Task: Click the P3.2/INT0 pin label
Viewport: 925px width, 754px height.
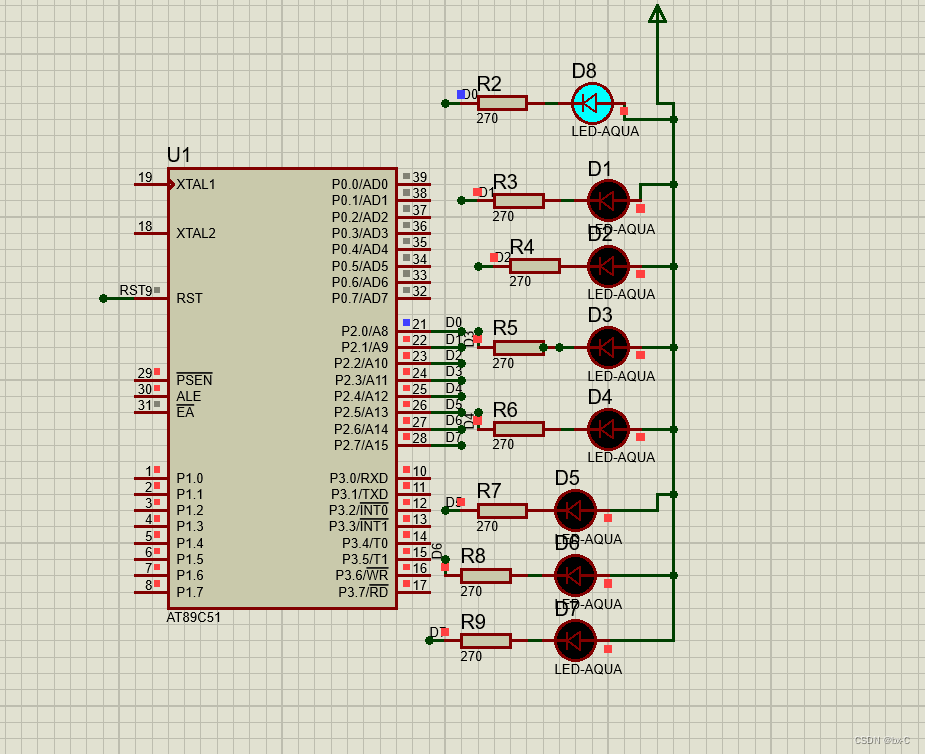Action: point(359,510)
